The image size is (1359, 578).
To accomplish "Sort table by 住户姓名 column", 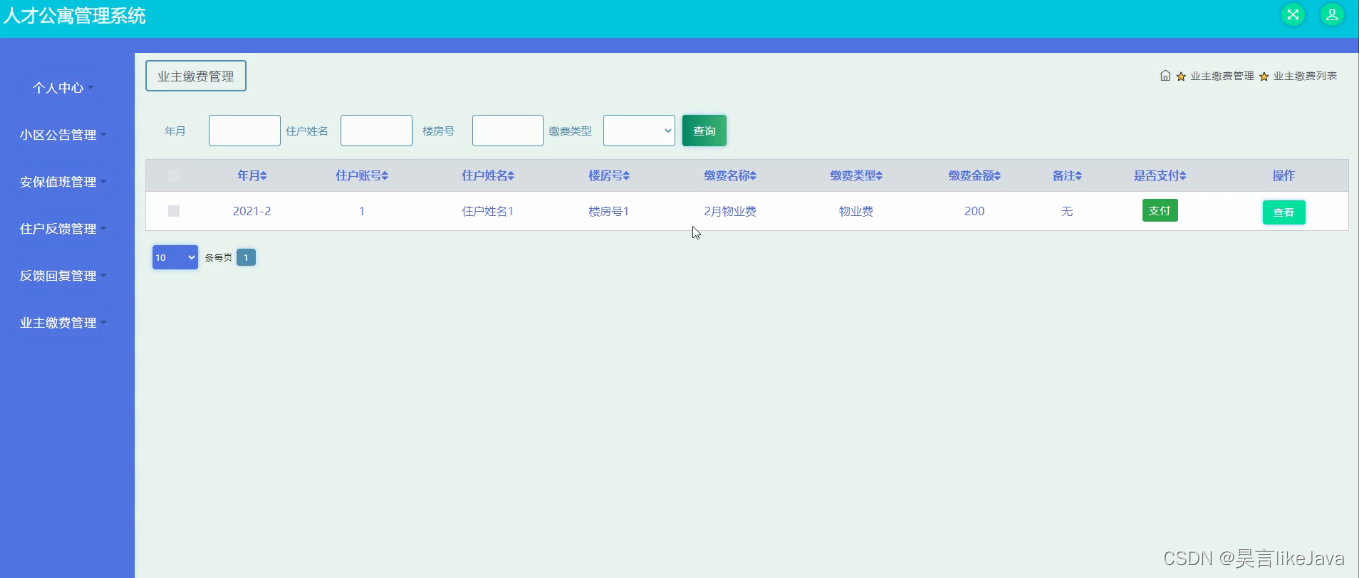I will 488,175.
